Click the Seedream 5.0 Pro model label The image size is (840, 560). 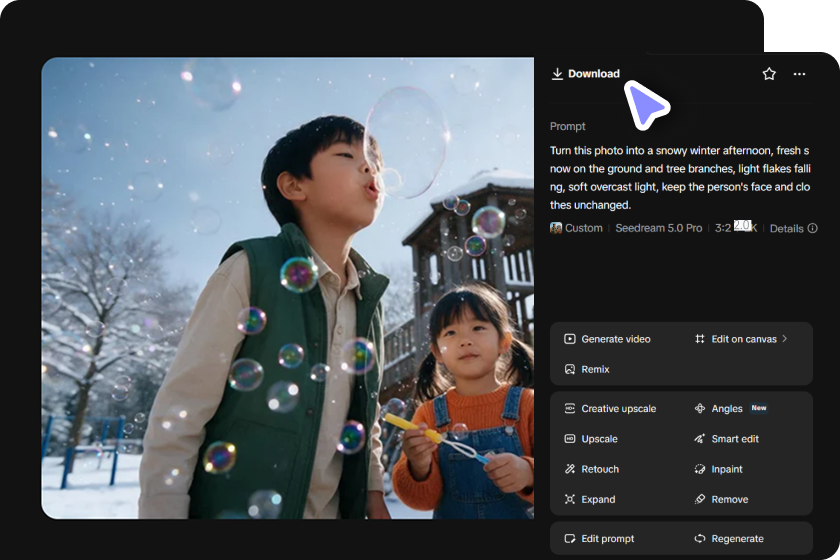pyautogui.click(x=658, y=228)
